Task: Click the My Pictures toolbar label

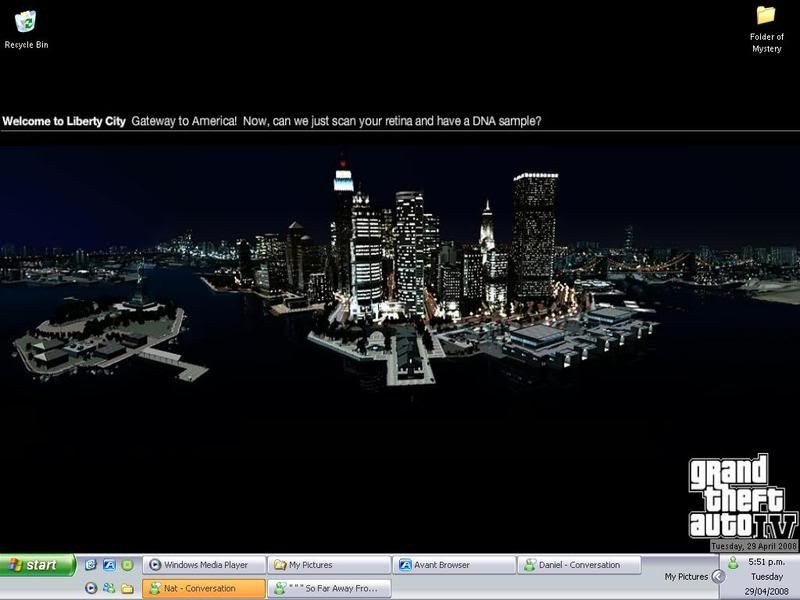Action: click(686, 577)
